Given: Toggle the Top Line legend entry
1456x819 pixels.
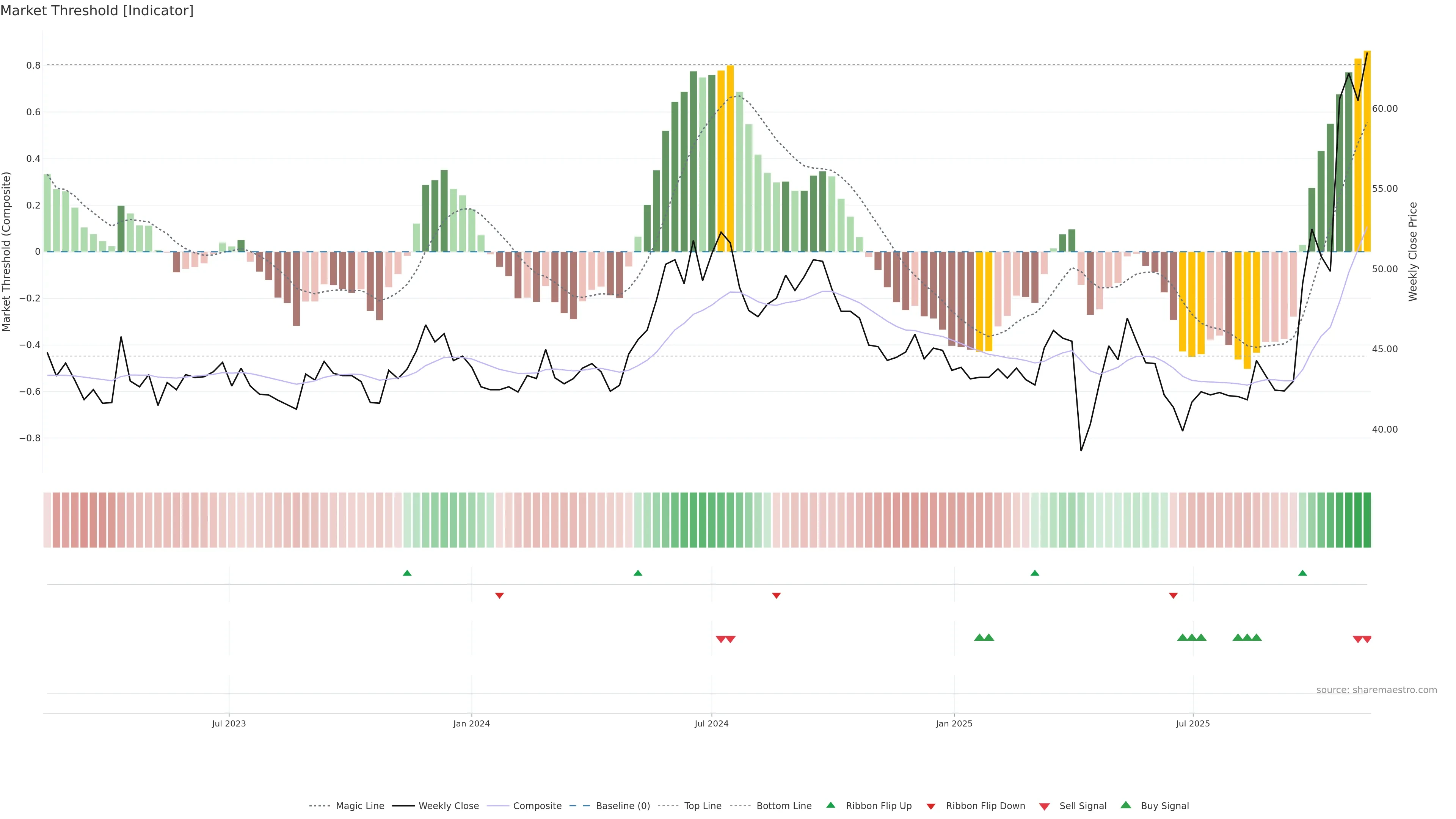Looking at the screenshot, I should [703, 806].
